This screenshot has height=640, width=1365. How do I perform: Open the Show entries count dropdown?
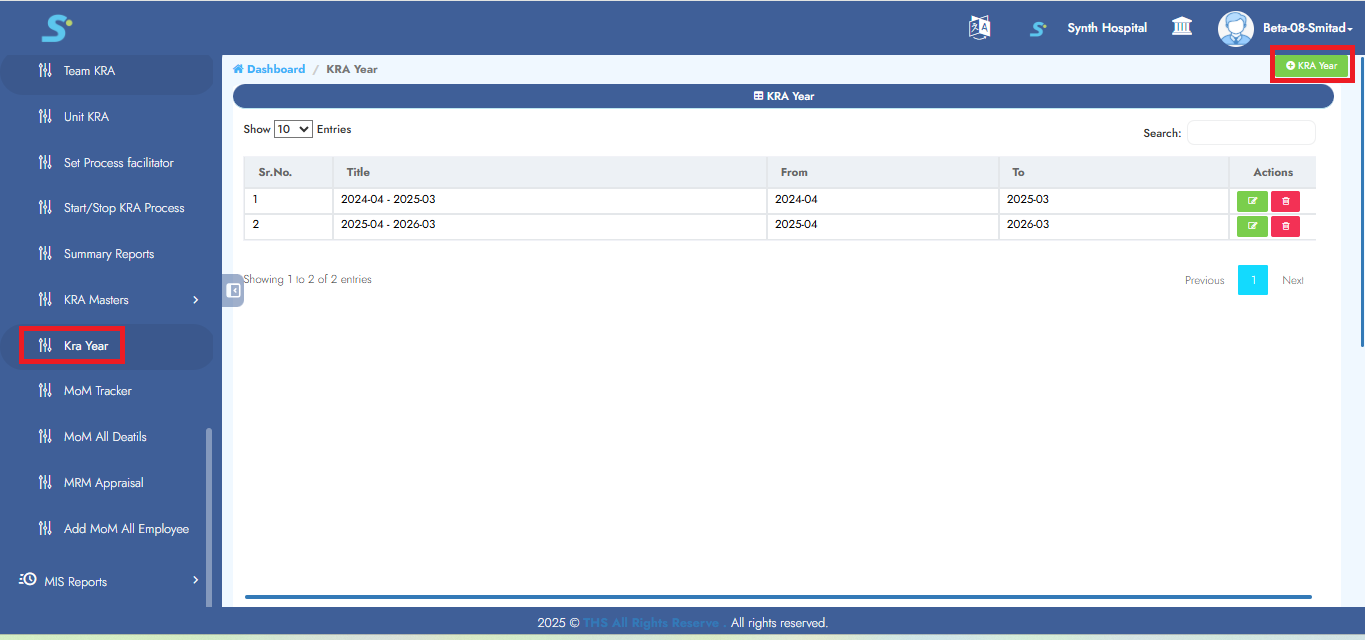click(x=293, y=129)
